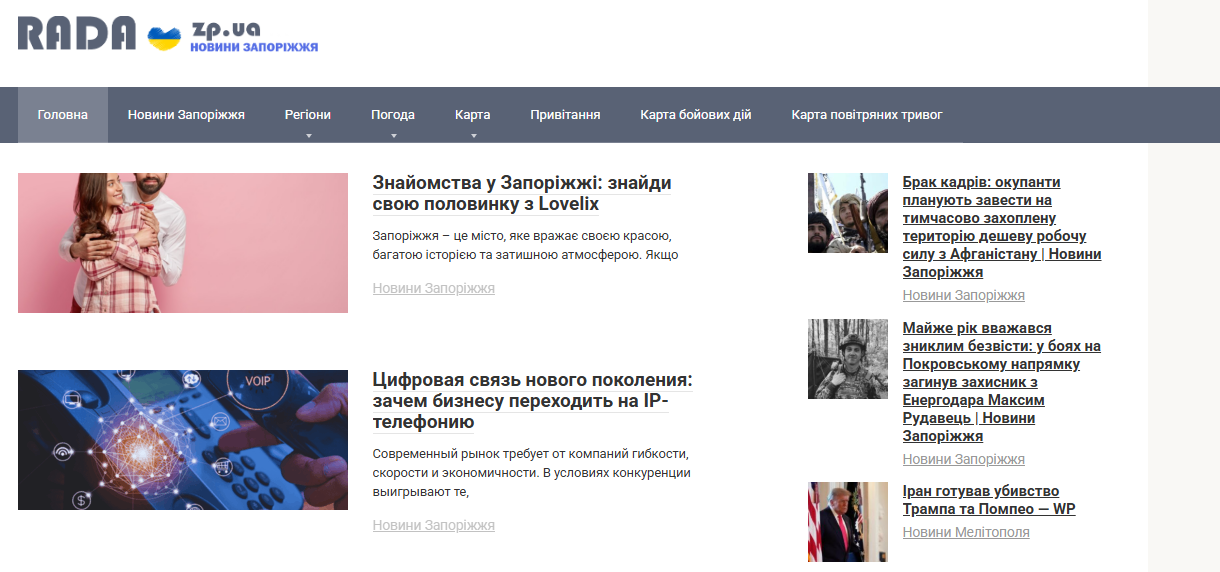The image size is (1220, 572).
Task: Open the Привітання menu item
Action: pos(566,115)
